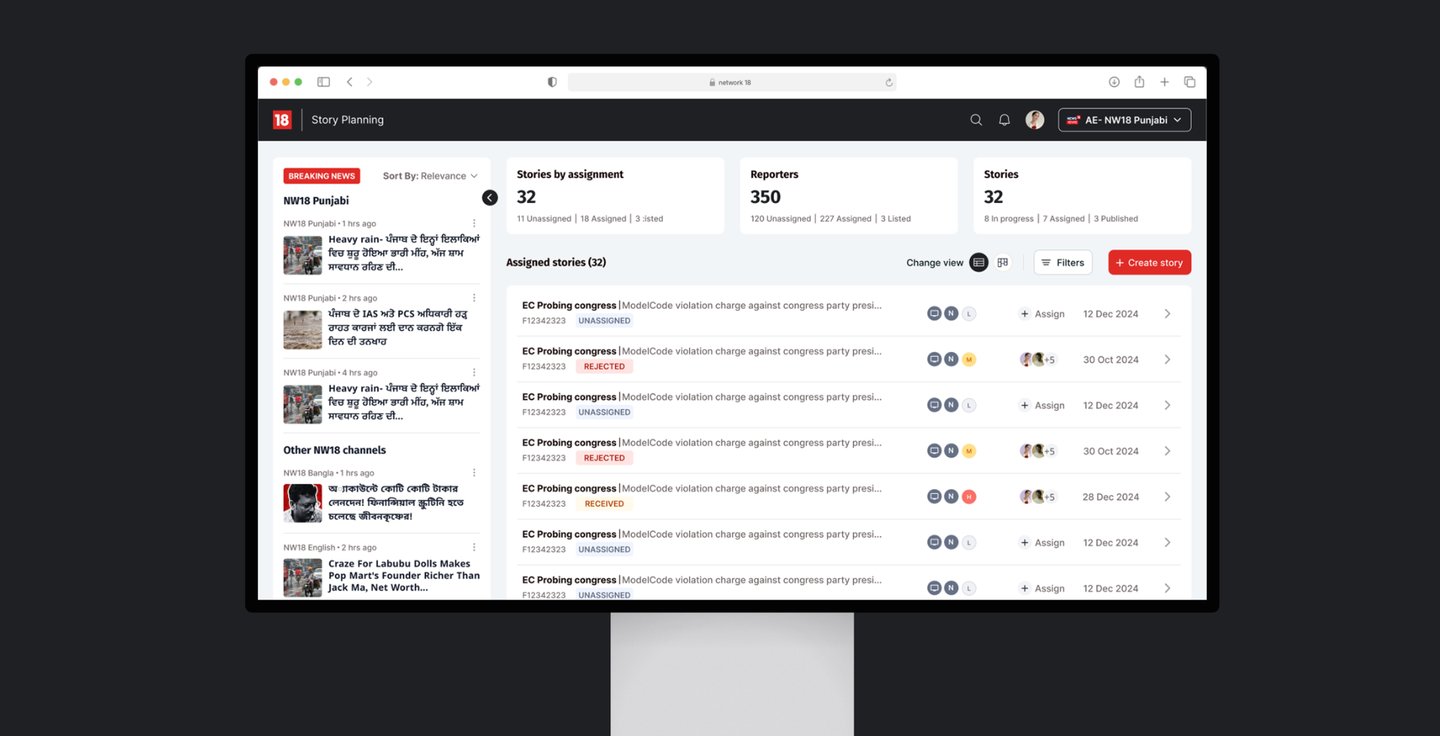Click the Story Planning title

[x=347, y=120]
